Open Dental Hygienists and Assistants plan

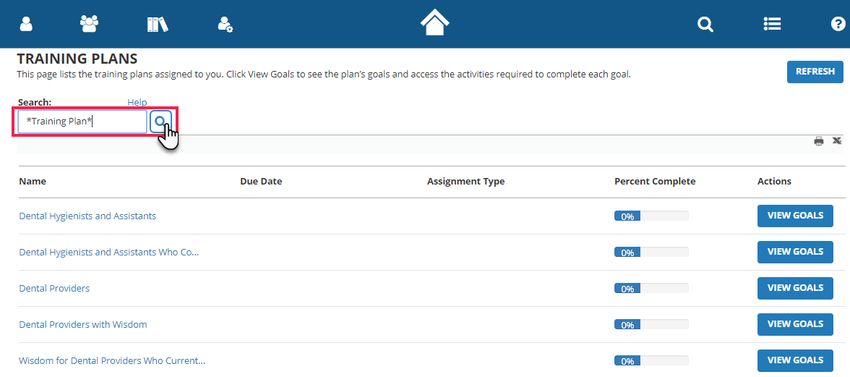click(87, 216)
